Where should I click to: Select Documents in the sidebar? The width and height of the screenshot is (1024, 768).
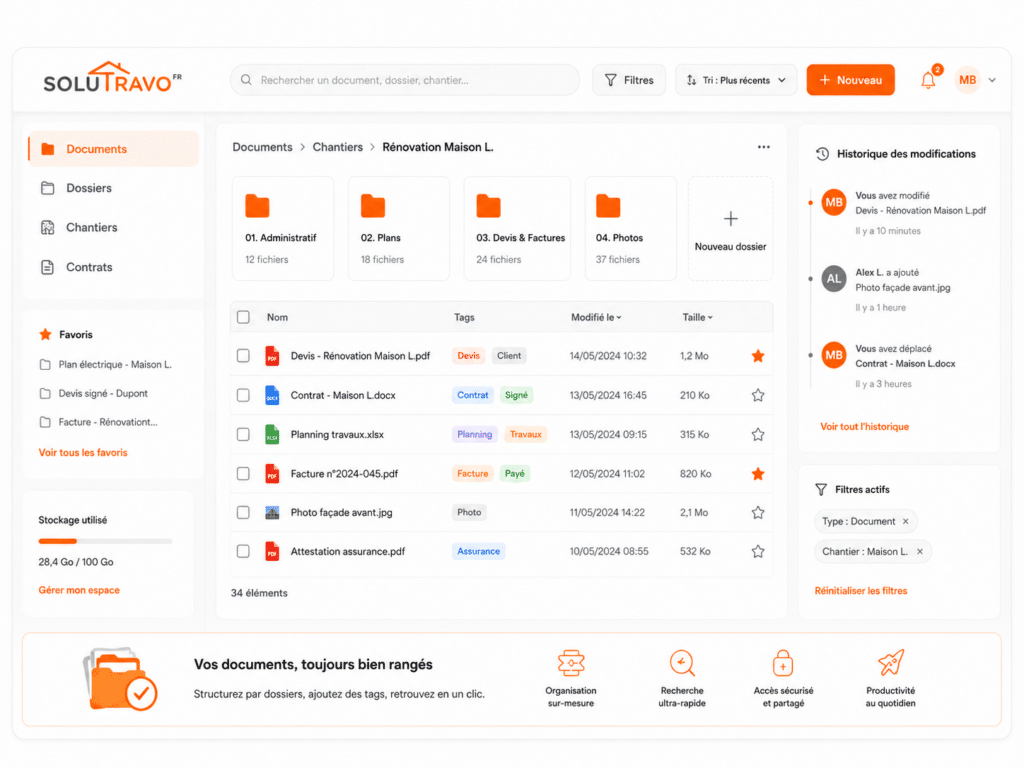(114, 149)
